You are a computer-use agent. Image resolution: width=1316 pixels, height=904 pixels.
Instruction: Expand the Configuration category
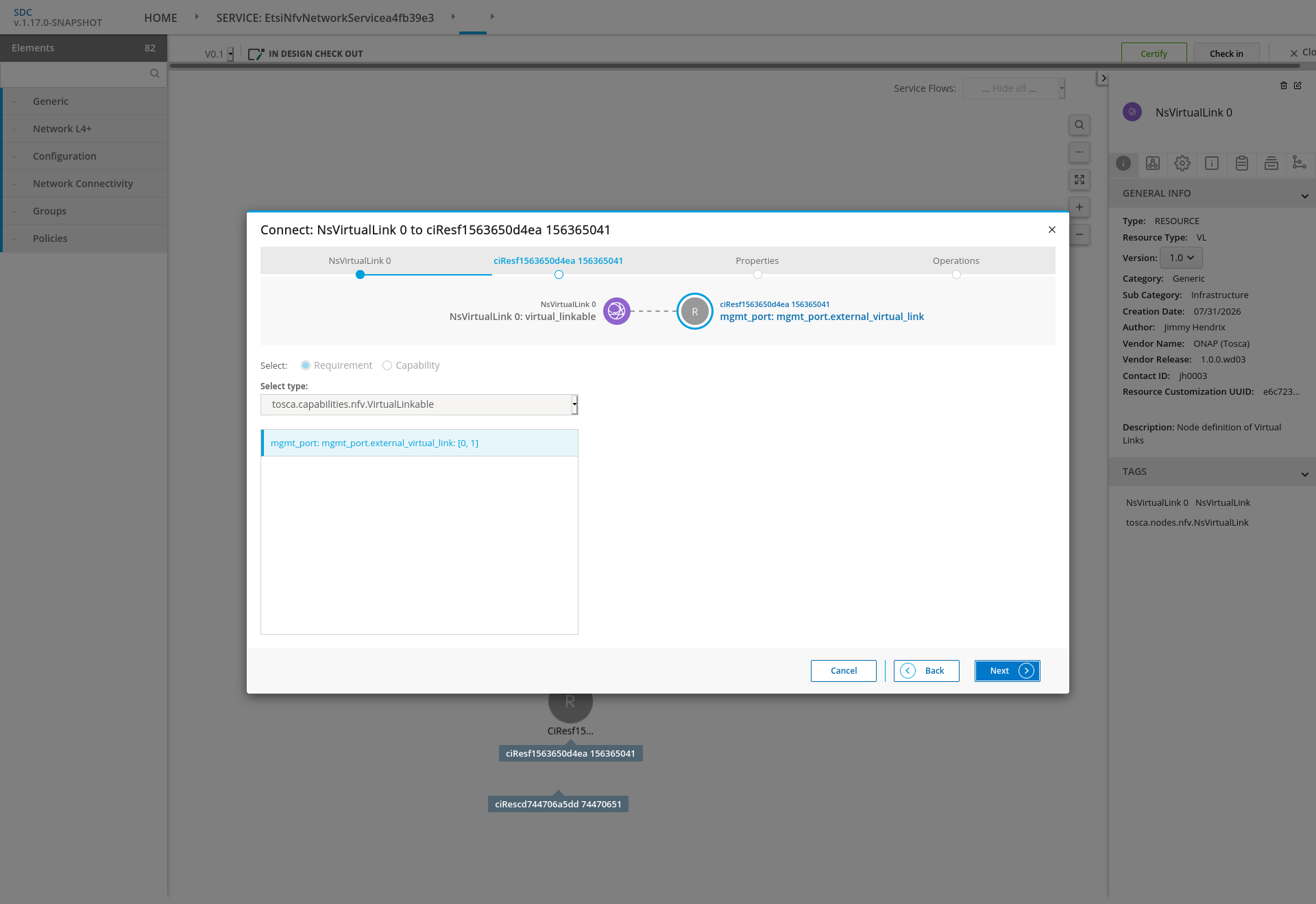[x=85, y=156]
